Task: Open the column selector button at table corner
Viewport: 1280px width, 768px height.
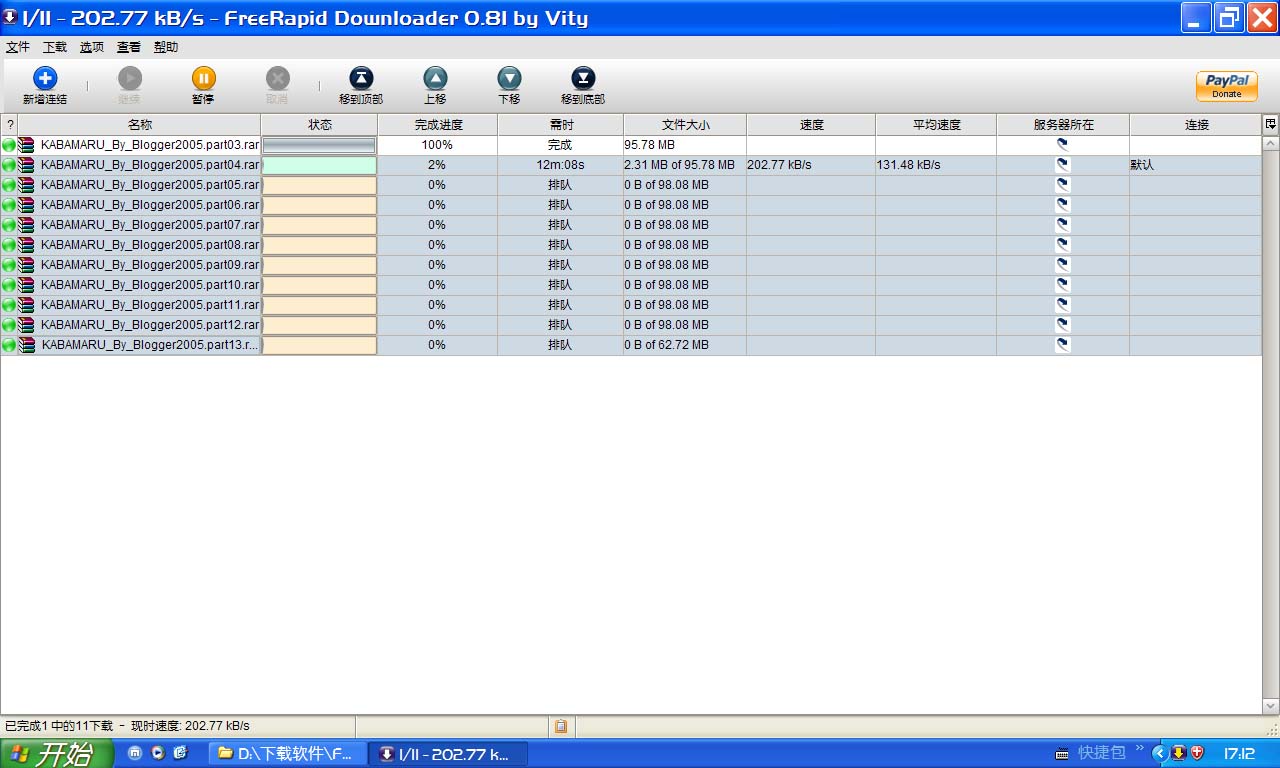Action: point(1271,124)
